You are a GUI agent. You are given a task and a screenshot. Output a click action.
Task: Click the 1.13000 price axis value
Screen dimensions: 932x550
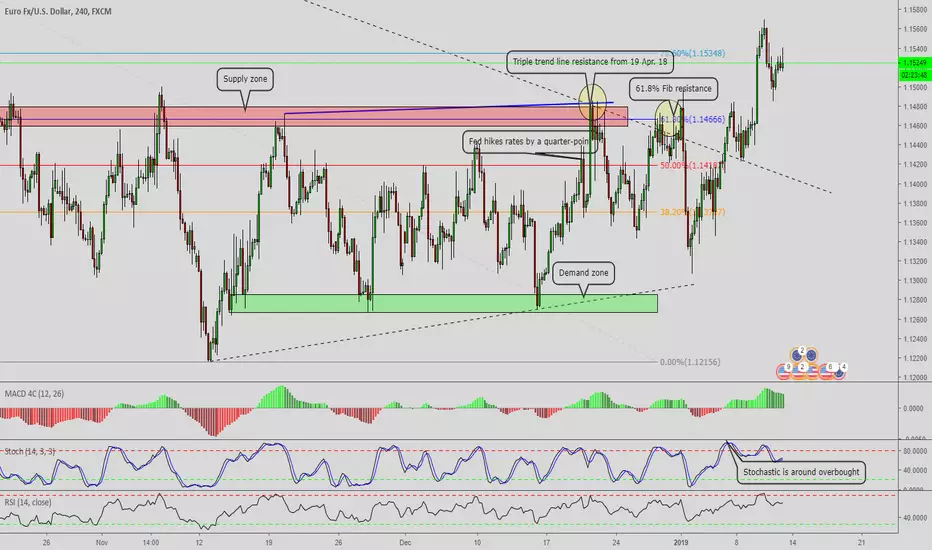915,281
